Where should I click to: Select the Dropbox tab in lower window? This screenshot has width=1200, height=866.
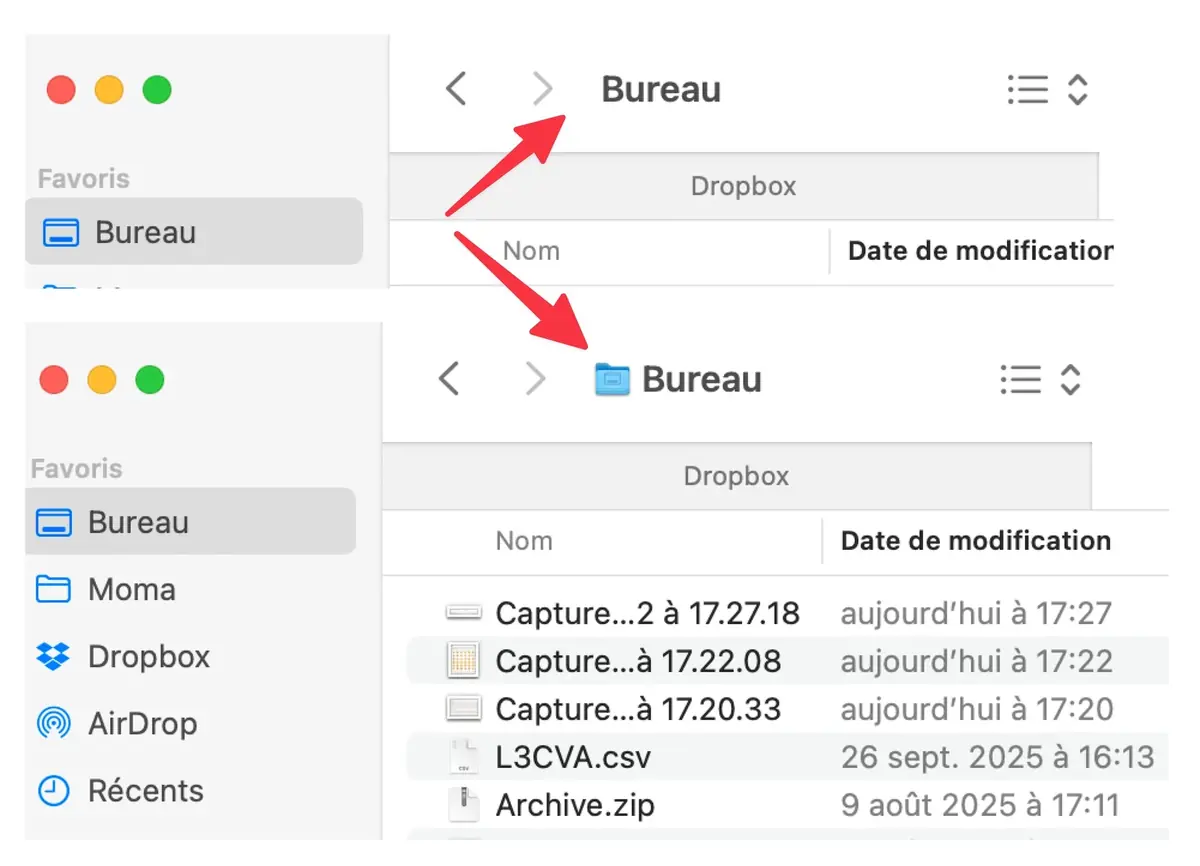(x=736, y=476)
